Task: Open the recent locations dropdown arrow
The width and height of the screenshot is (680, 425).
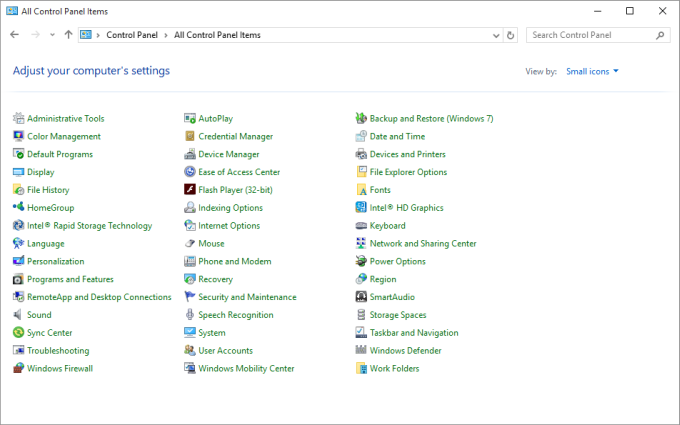Action: pyautogui.click(x=52, y=35)
